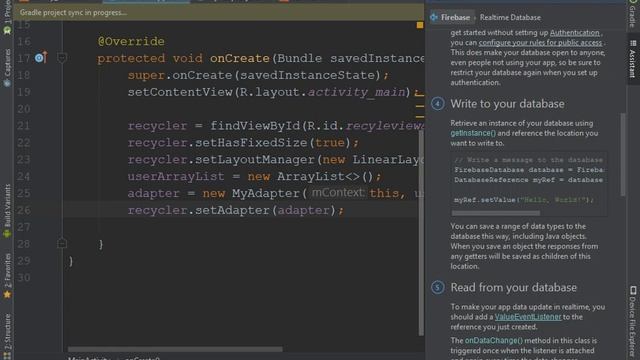Open the Authentication link
This screenshot has width=640, height=360.
tap(575, 33)
